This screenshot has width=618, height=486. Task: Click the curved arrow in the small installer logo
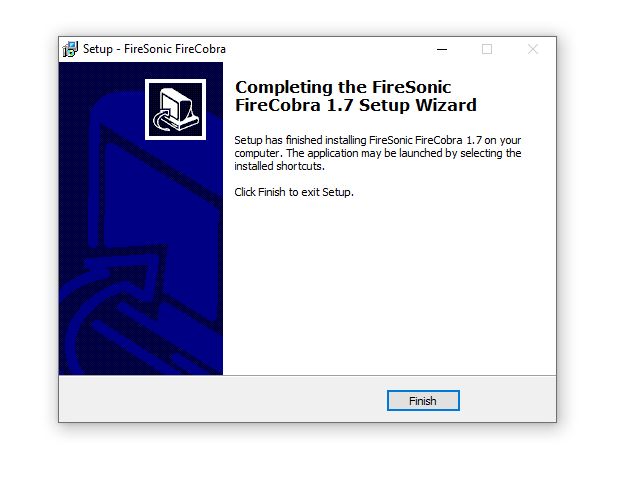point(162,121)
